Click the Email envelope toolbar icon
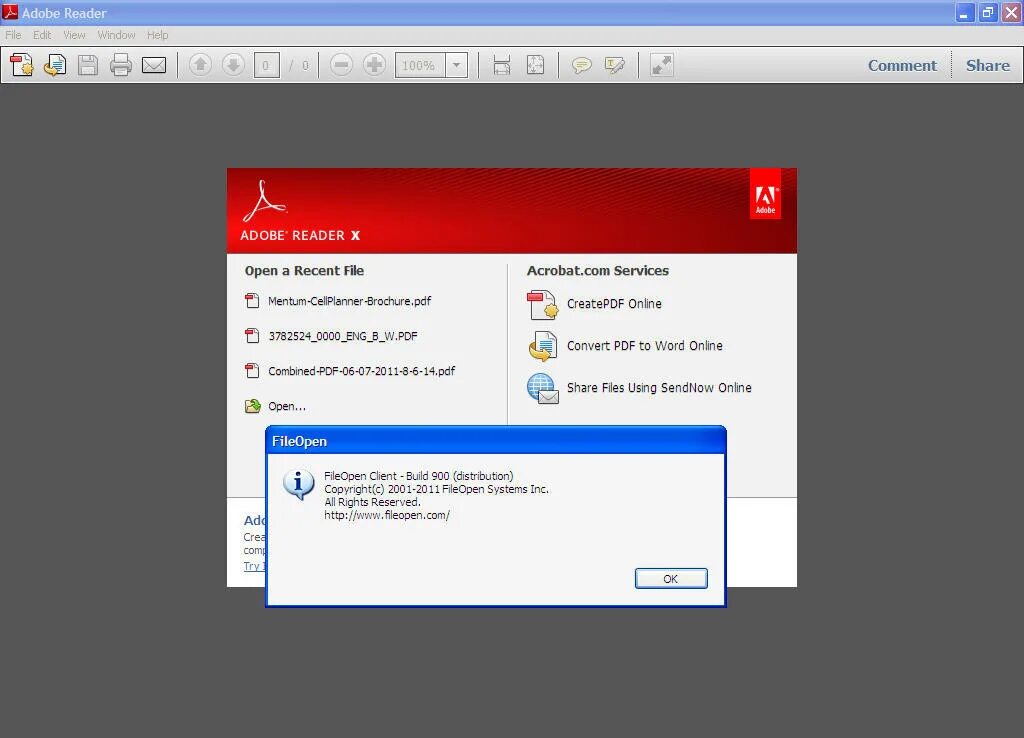This screenshot has width=1024, height=738. tap(154, 65)
